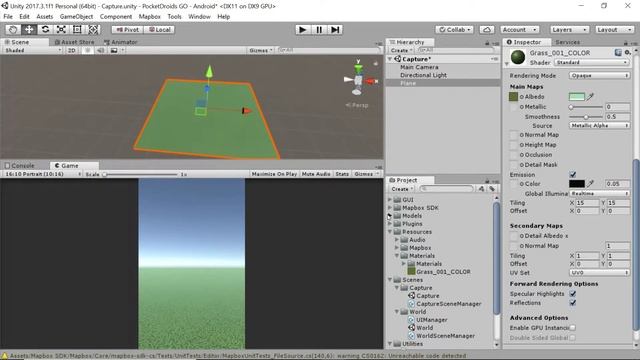Open the Assets menu

click(x=44, y=17)
